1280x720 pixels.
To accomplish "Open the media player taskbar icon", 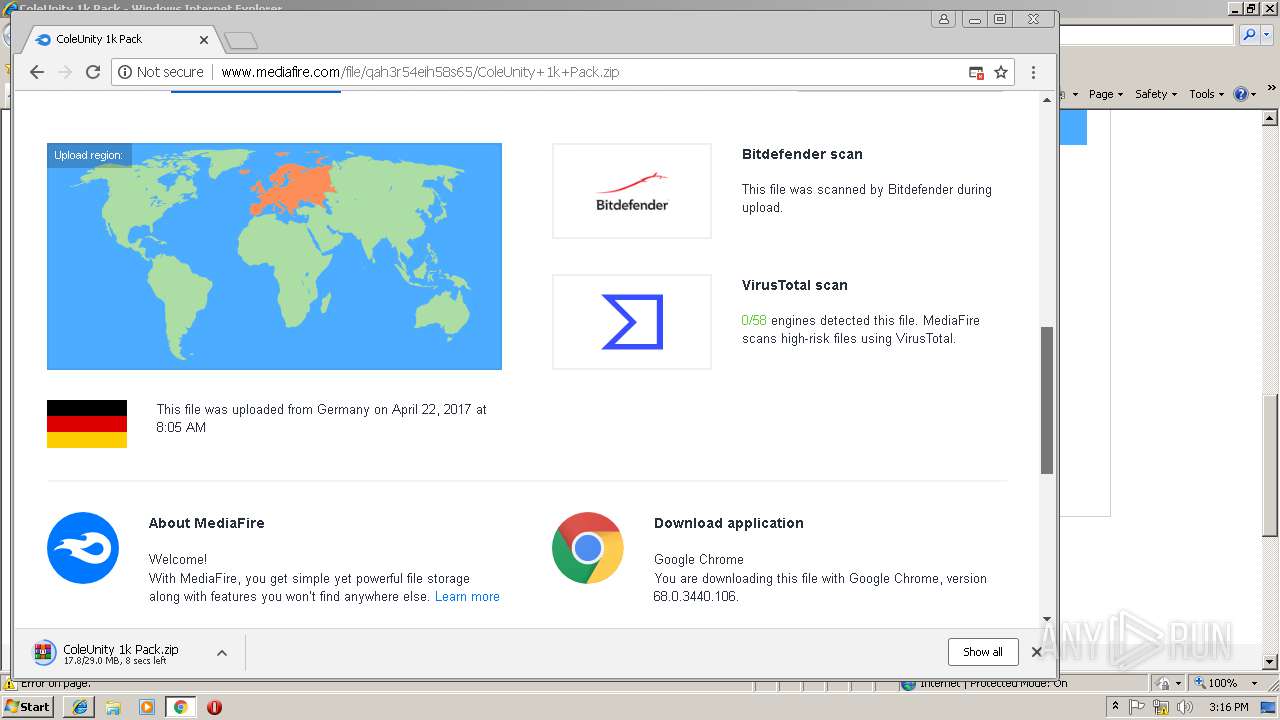I will coord(147,707).
